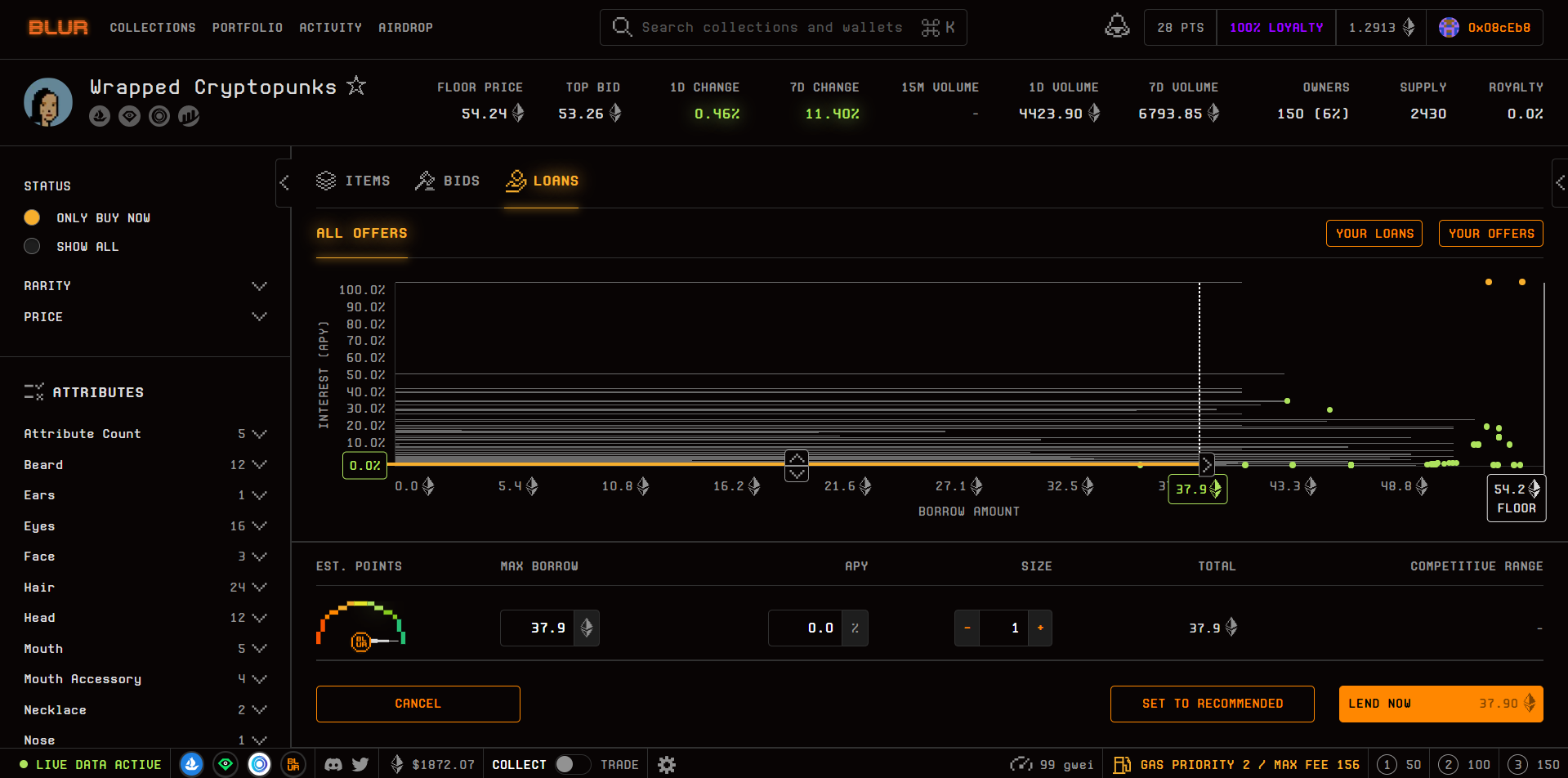
Task: Select the All Offers sub-tab
Action: click(x=362, y=233)
